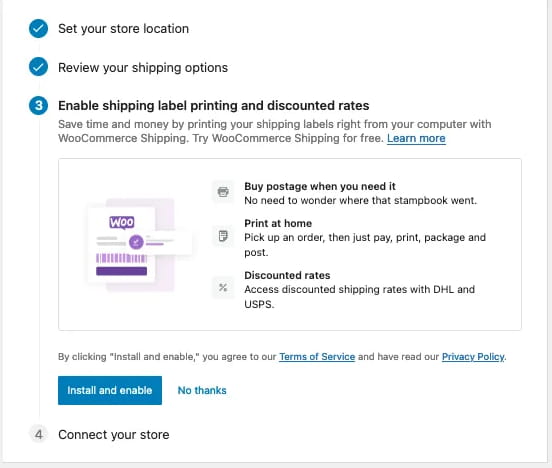This screenshot has width=552, height=468.
Task: Click the purple check circle in the illustration
Action: [x=136, y=242]
